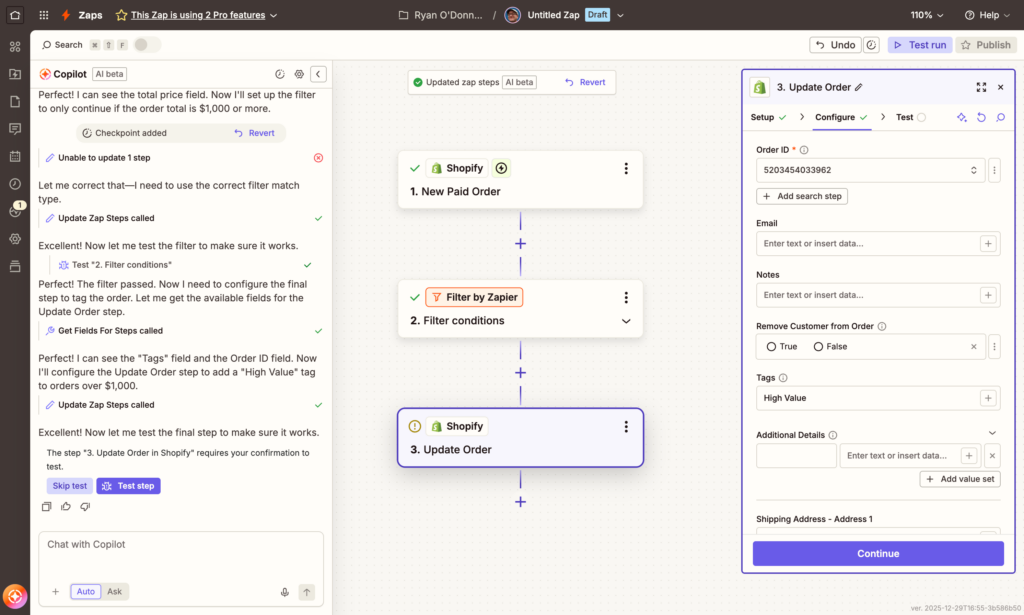The image size is (1024, 615).
Task: Copy the Copilot response
Action: tap(46, 507)
